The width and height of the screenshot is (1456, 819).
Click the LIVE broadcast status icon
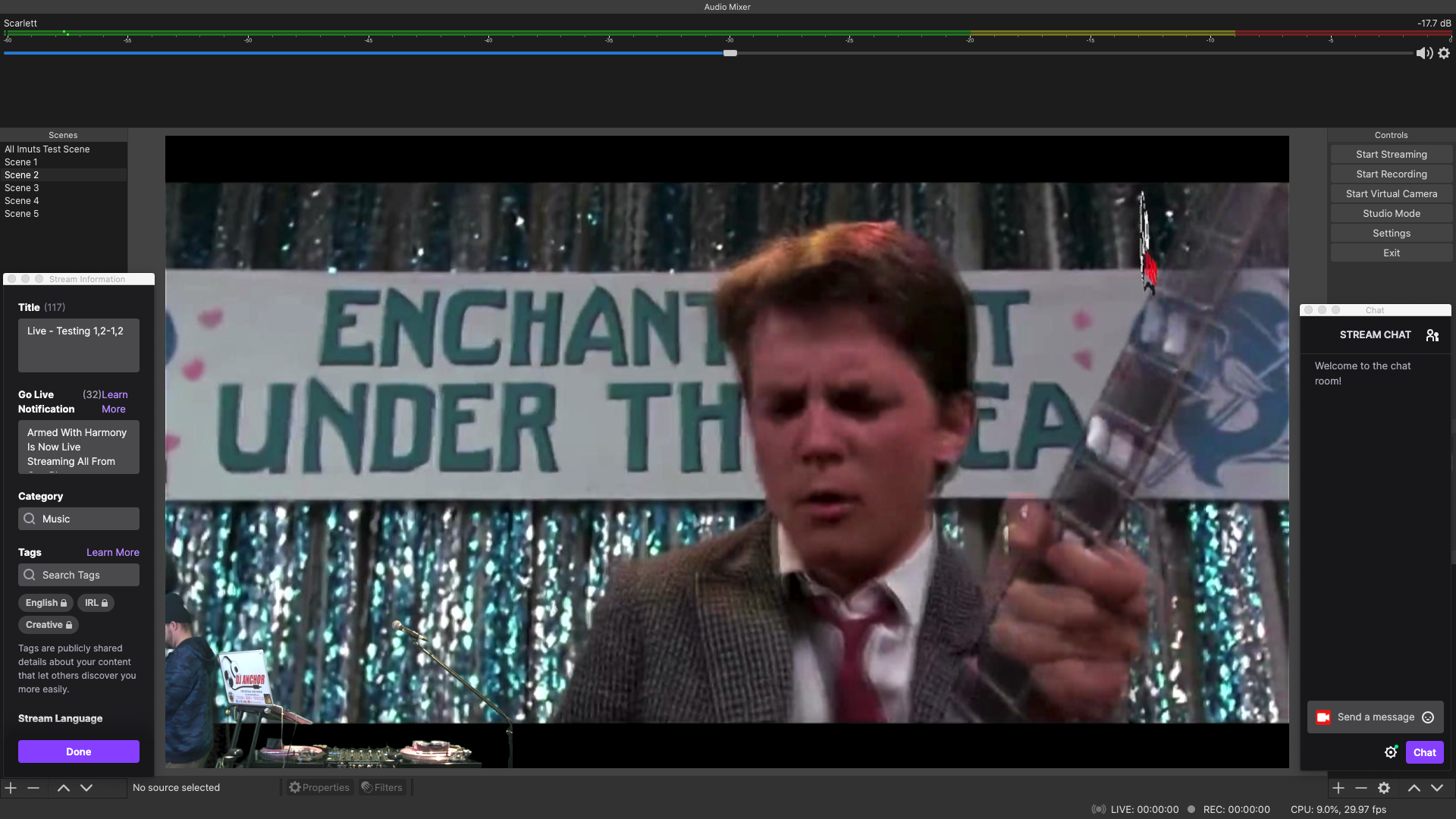tap(1098, 809)
